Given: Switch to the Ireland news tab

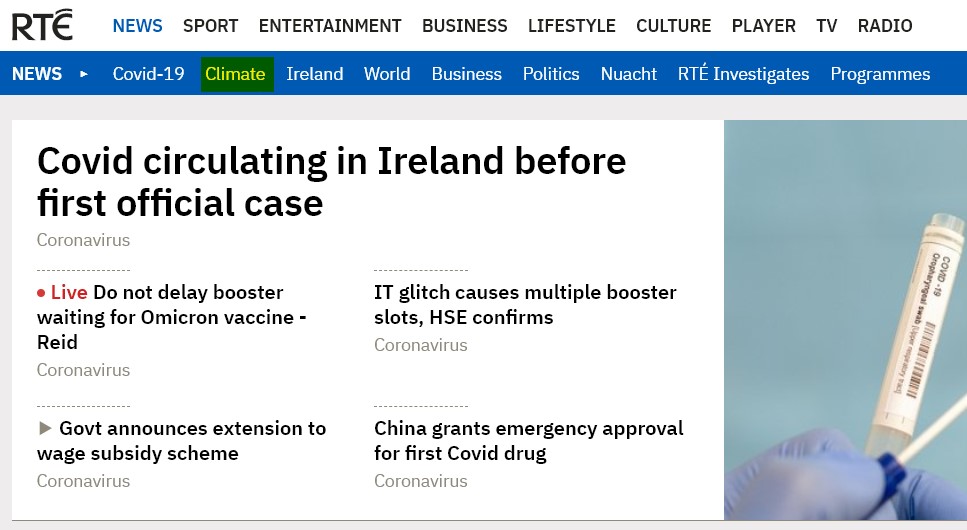Looking at the screenshot, I should click(x=314, y=74).
